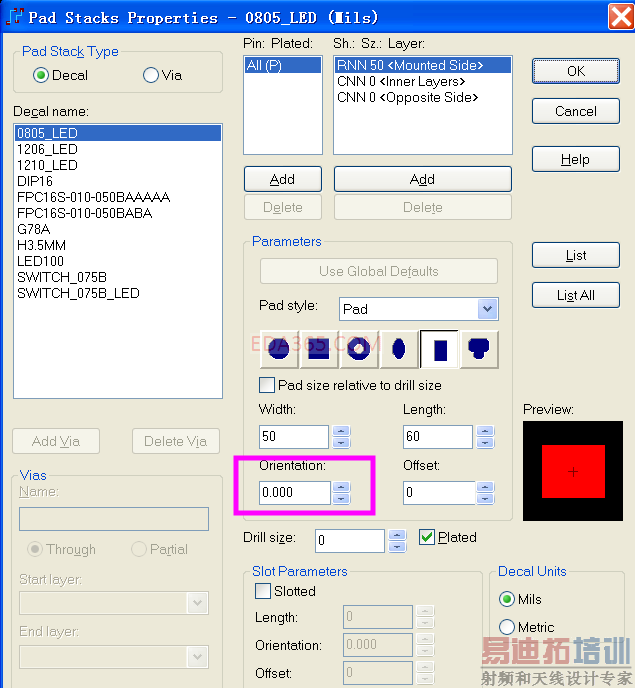Select decal FPC16S-010-050BABA
The width and height of the screenshot is (635, 688).
118,213
